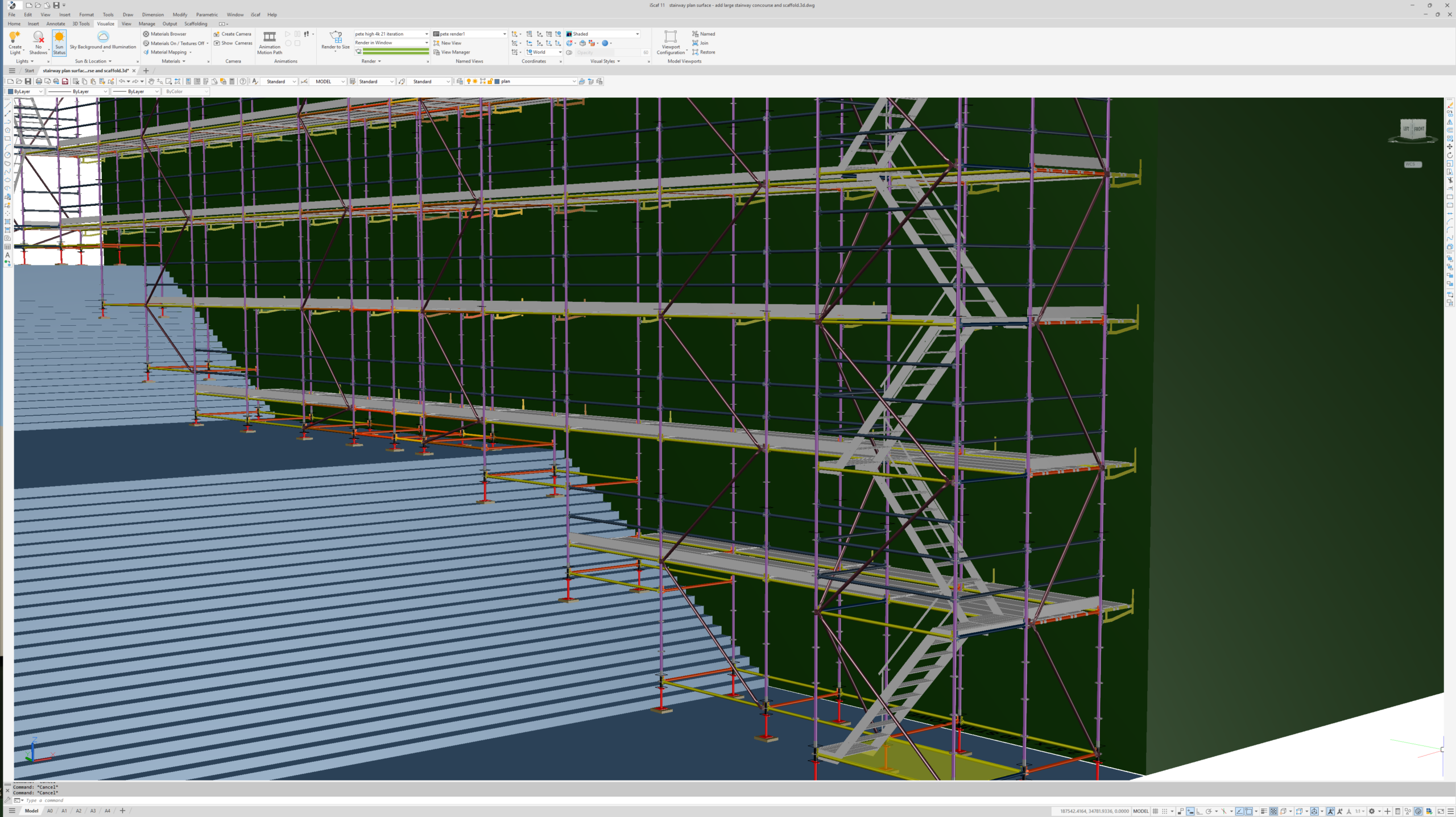Open the Viewport Configuration tool

point(671,38)
